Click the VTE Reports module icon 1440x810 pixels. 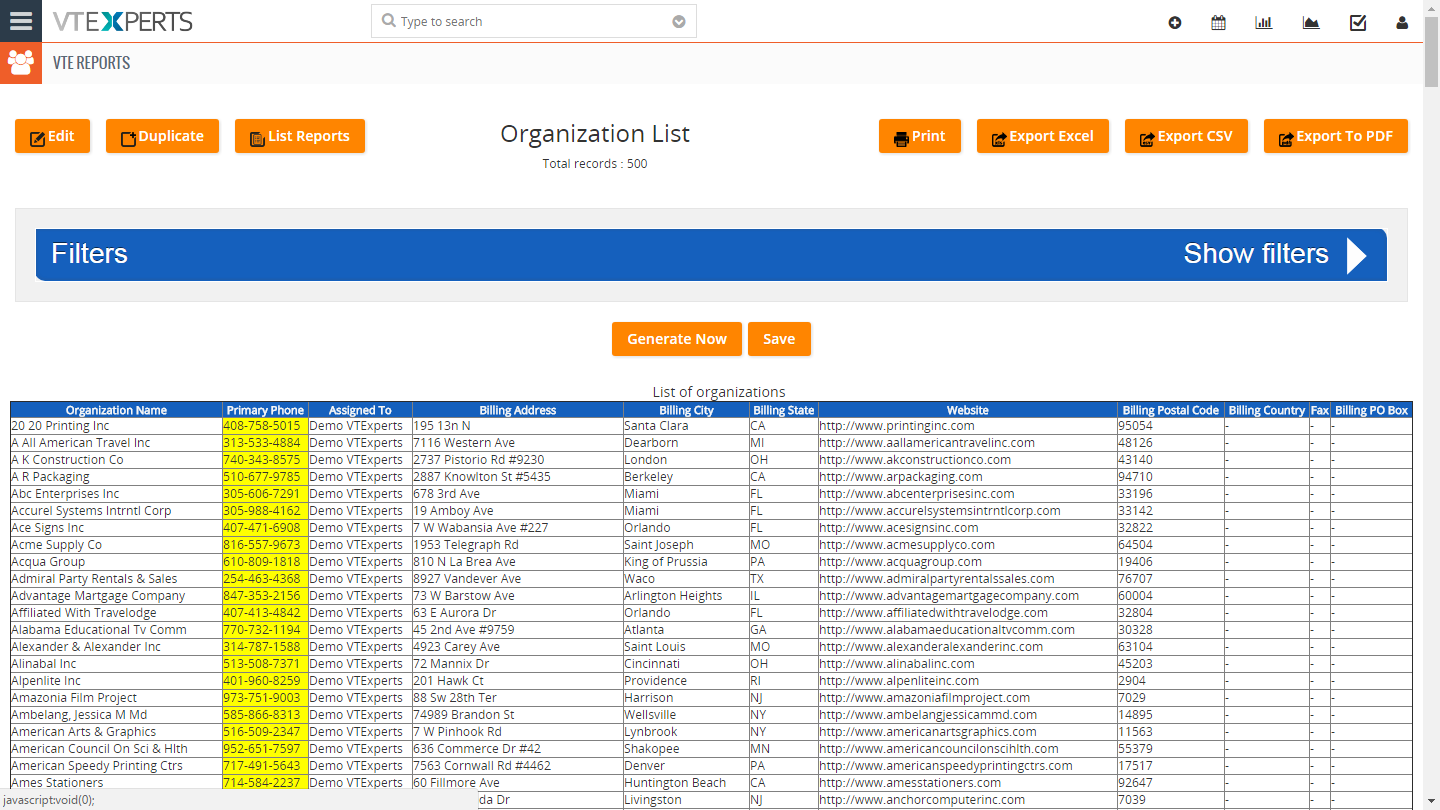pos(21,63)
